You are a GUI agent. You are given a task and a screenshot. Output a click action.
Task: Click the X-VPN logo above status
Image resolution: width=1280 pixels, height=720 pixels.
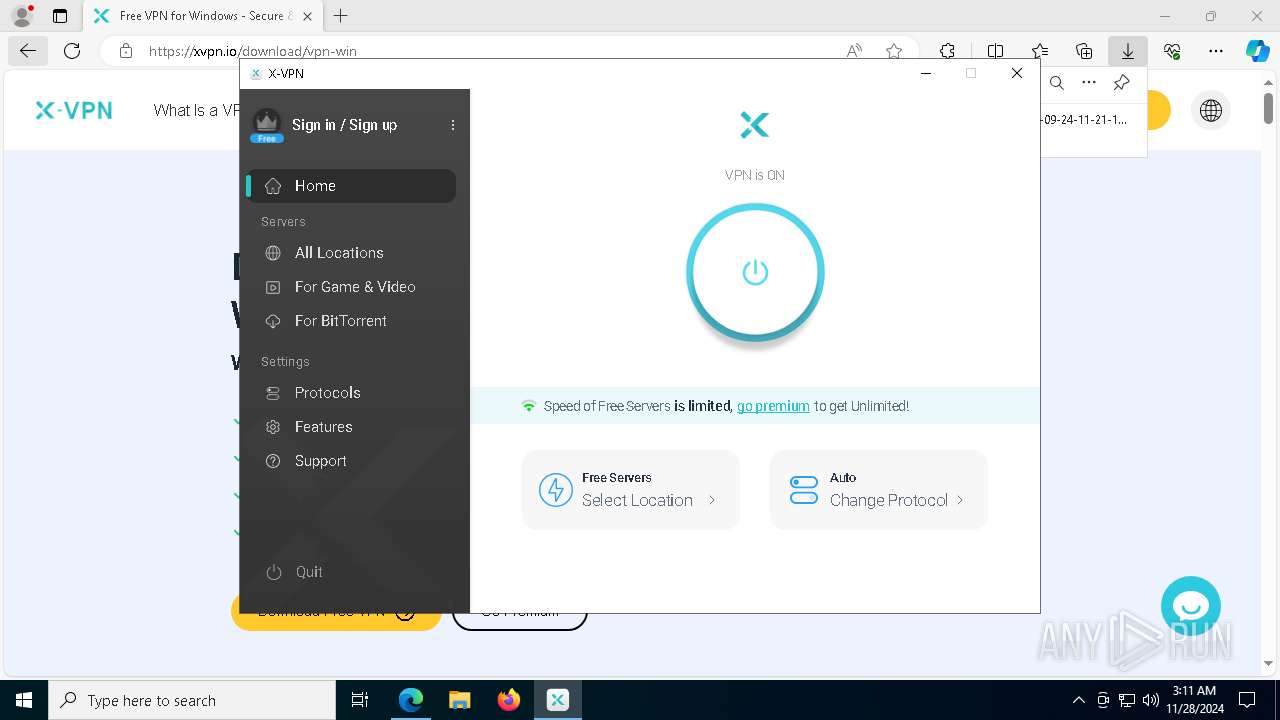[755, 125]
